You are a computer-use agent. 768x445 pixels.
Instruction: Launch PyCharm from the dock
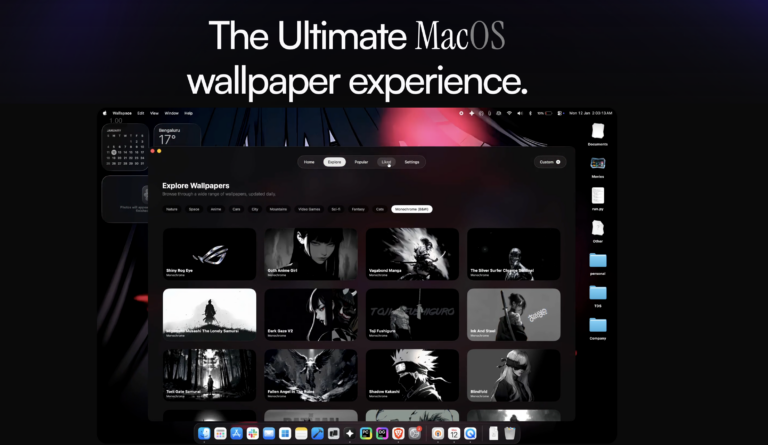pyautogui.click(x=366, y=433)
